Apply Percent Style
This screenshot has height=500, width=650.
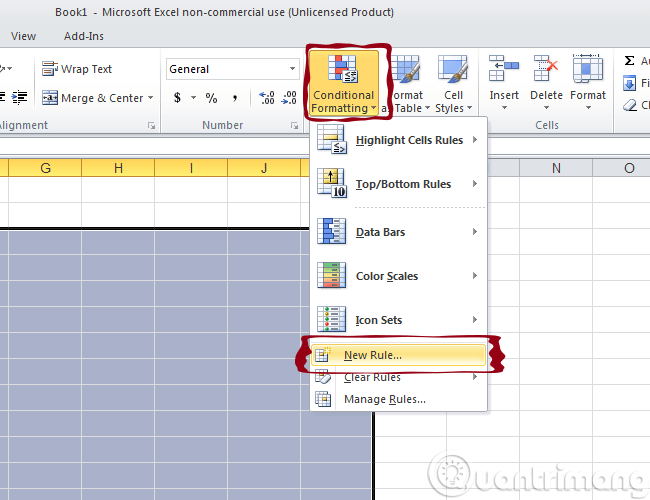211,98
